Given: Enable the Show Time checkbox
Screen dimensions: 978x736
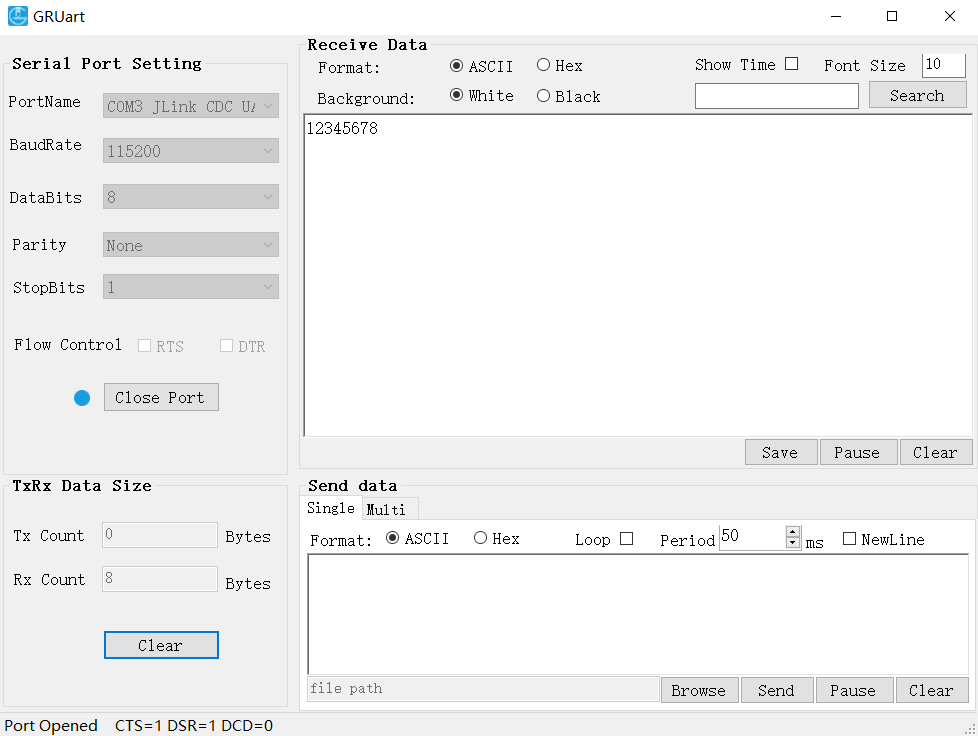Looking at the screenshot, I should coord(791,64).
